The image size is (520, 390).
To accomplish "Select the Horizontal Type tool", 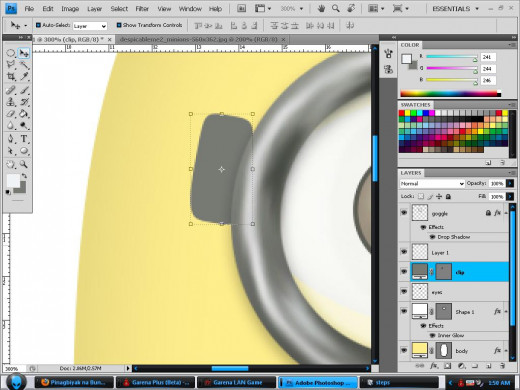I will (x=24, y=139).
